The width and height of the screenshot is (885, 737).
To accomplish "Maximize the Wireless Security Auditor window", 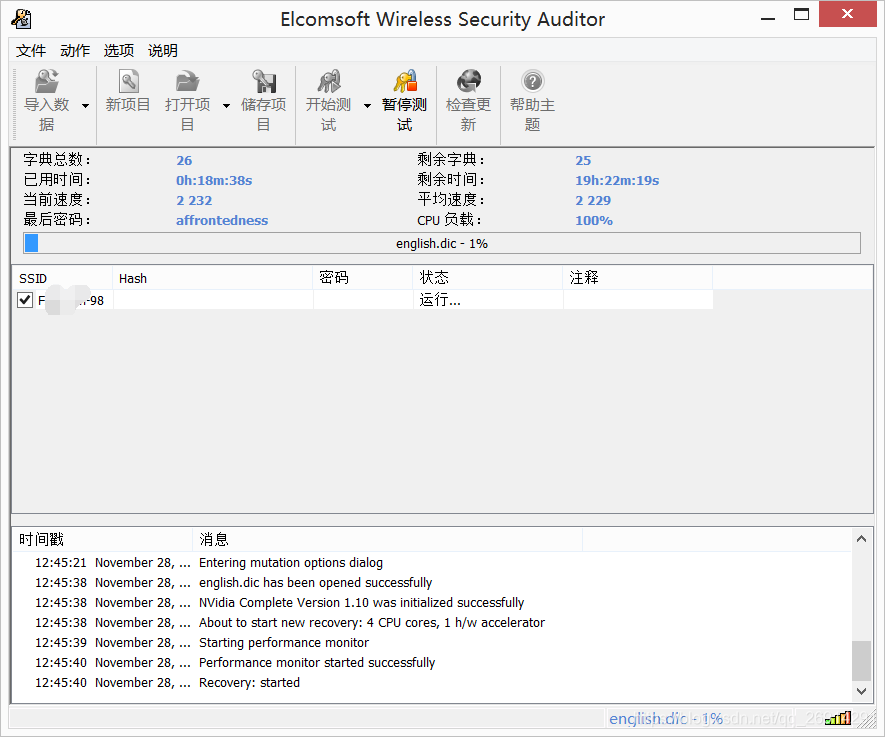I will click(801, 15).
